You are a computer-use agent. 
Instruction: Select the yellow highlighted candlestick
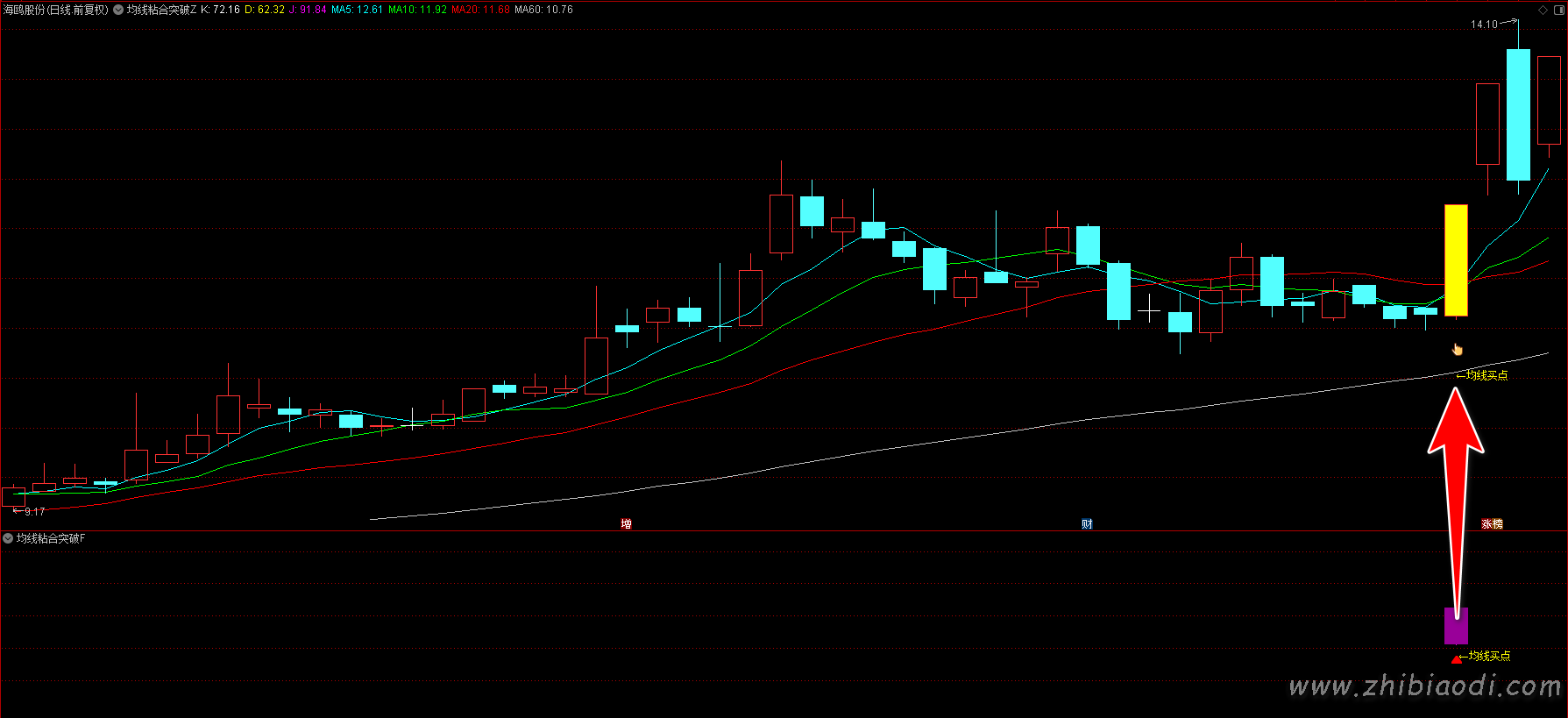1456,260
